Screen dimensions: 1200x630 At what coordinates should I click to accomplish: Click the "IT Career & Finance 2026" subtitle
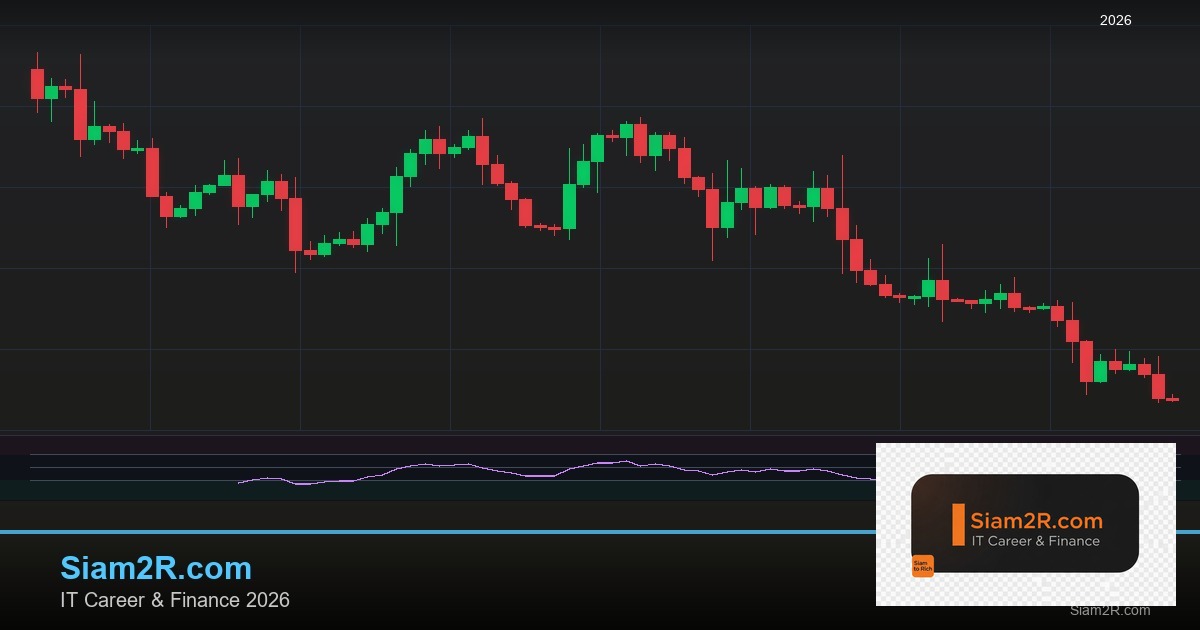175,600
